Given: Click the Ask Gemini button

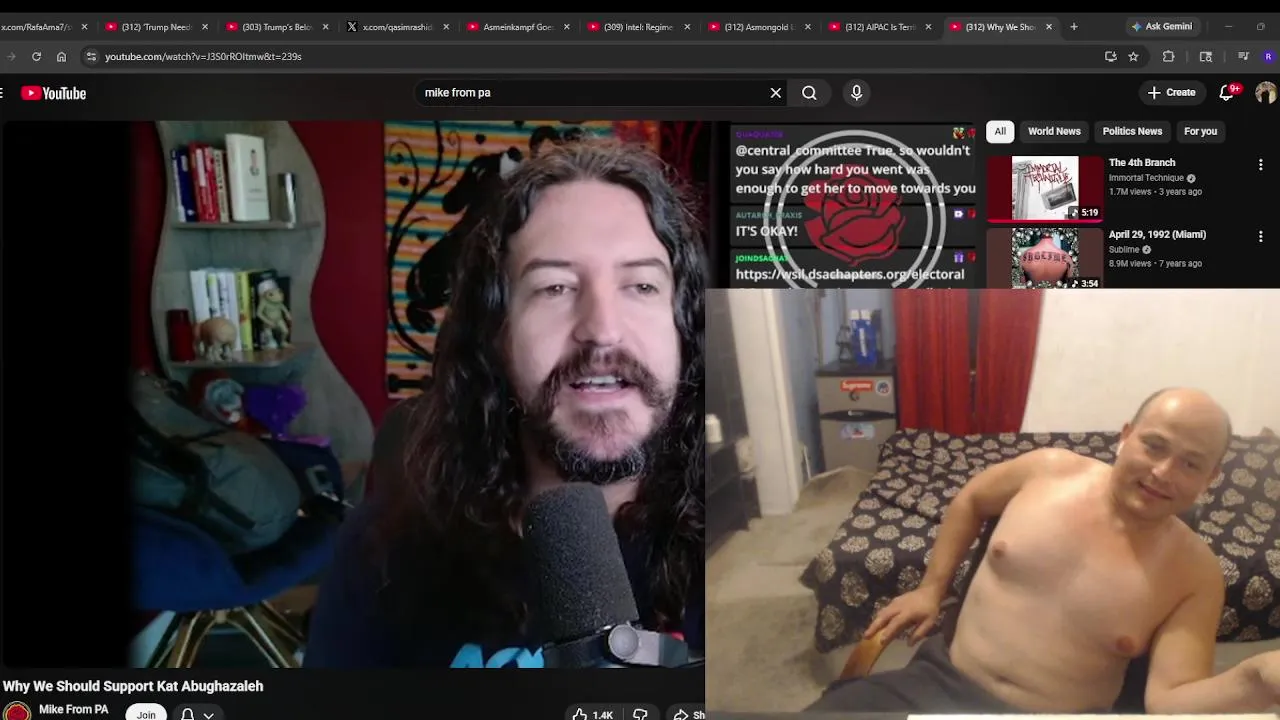Looking at the screenshot, I should tap(1161, 27).
